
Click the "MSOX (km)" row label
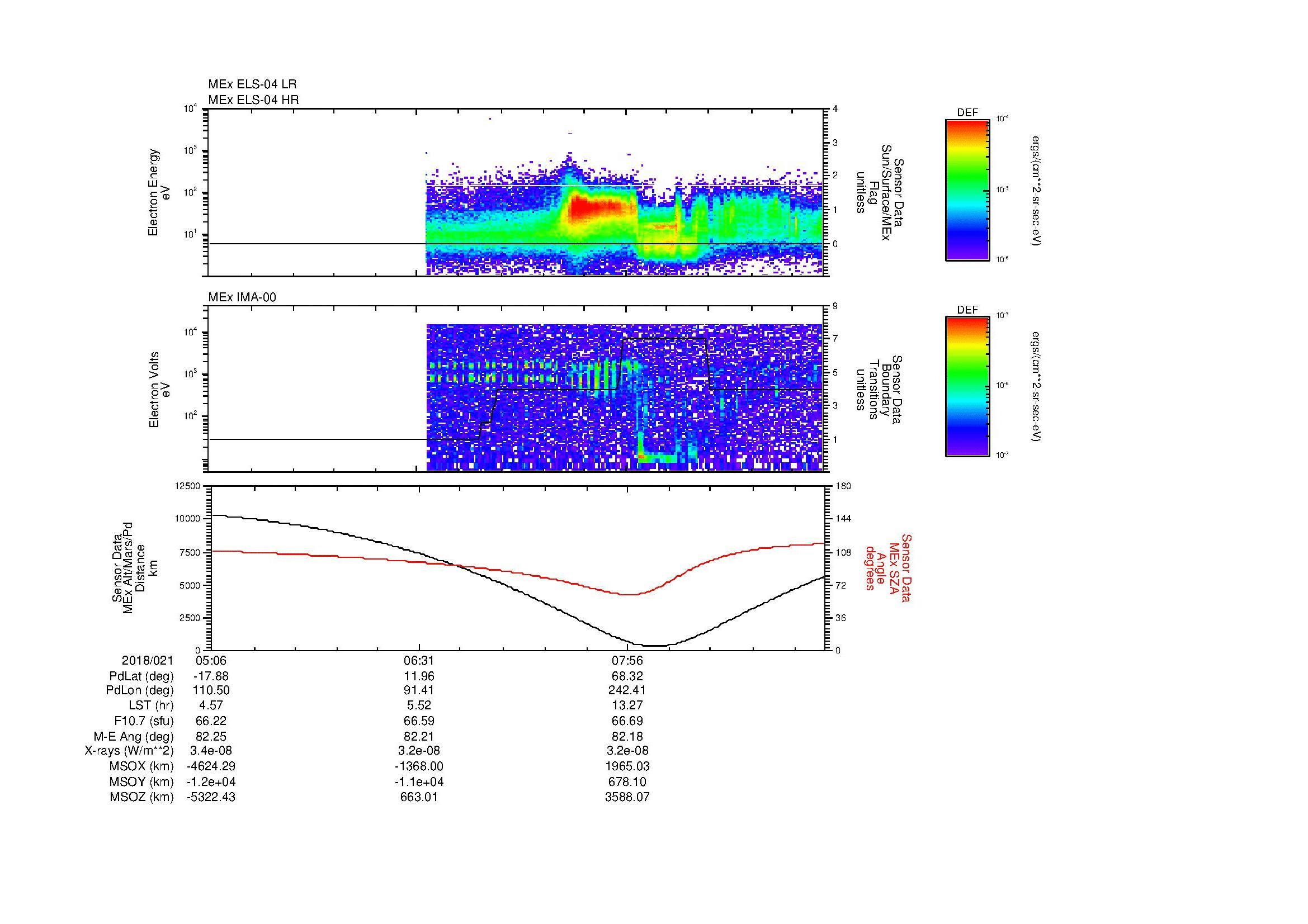point(141,766)
